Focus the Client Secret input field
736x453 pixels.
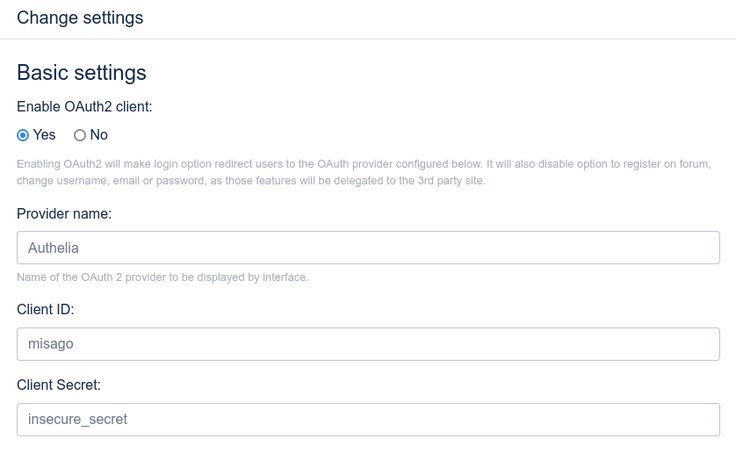click(x=368, y=420)
